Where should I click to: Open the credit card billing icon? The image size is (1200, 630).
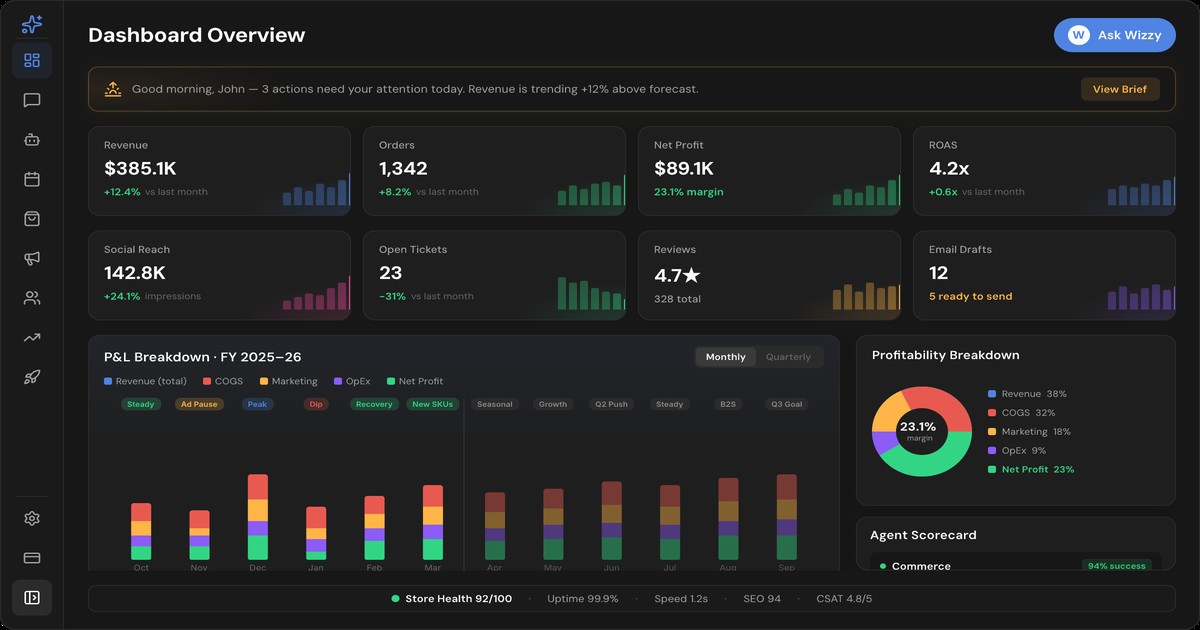(32, 558)
